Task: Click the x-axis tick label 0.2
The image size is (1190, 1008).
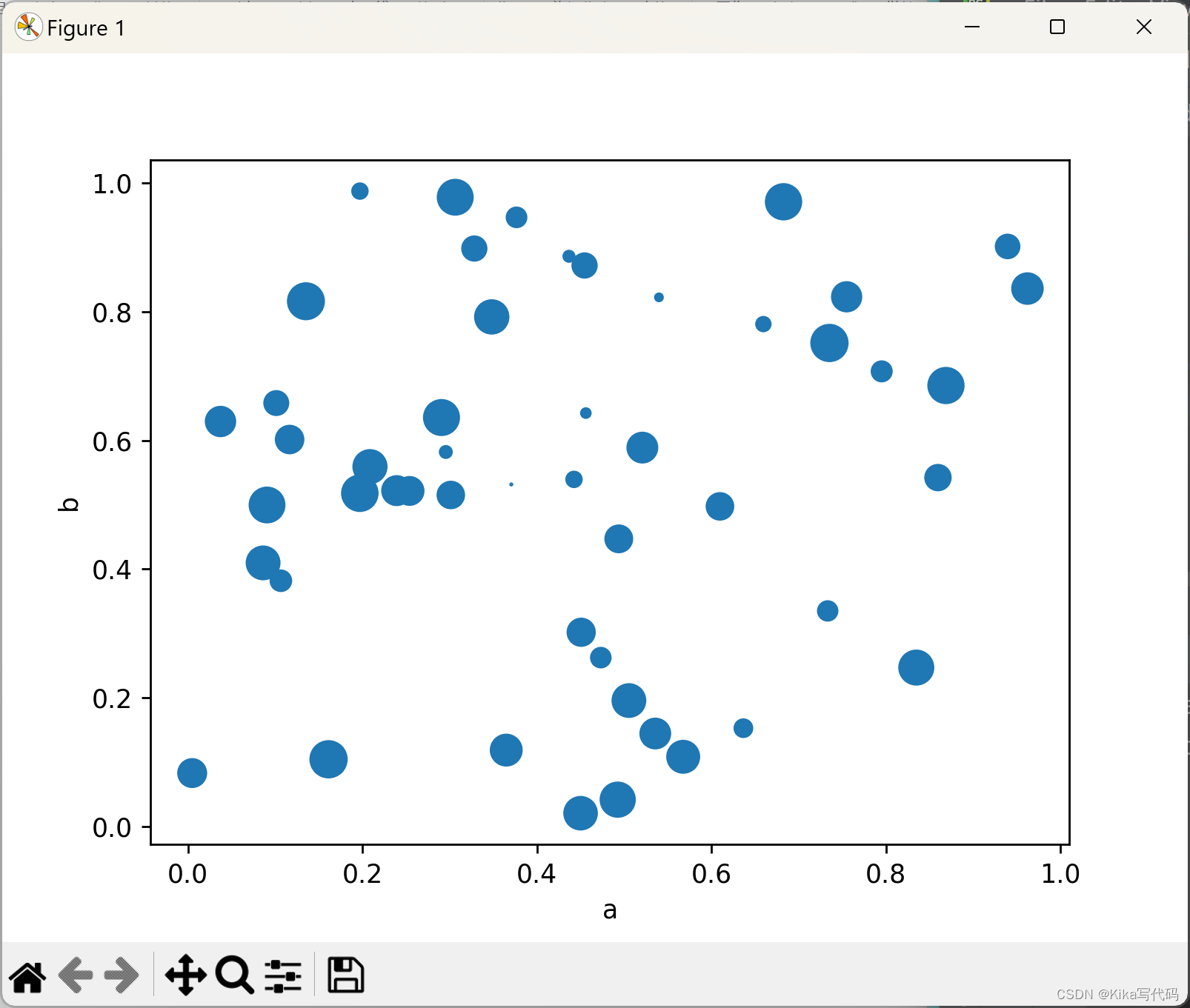Action: [x=362, y=874]
